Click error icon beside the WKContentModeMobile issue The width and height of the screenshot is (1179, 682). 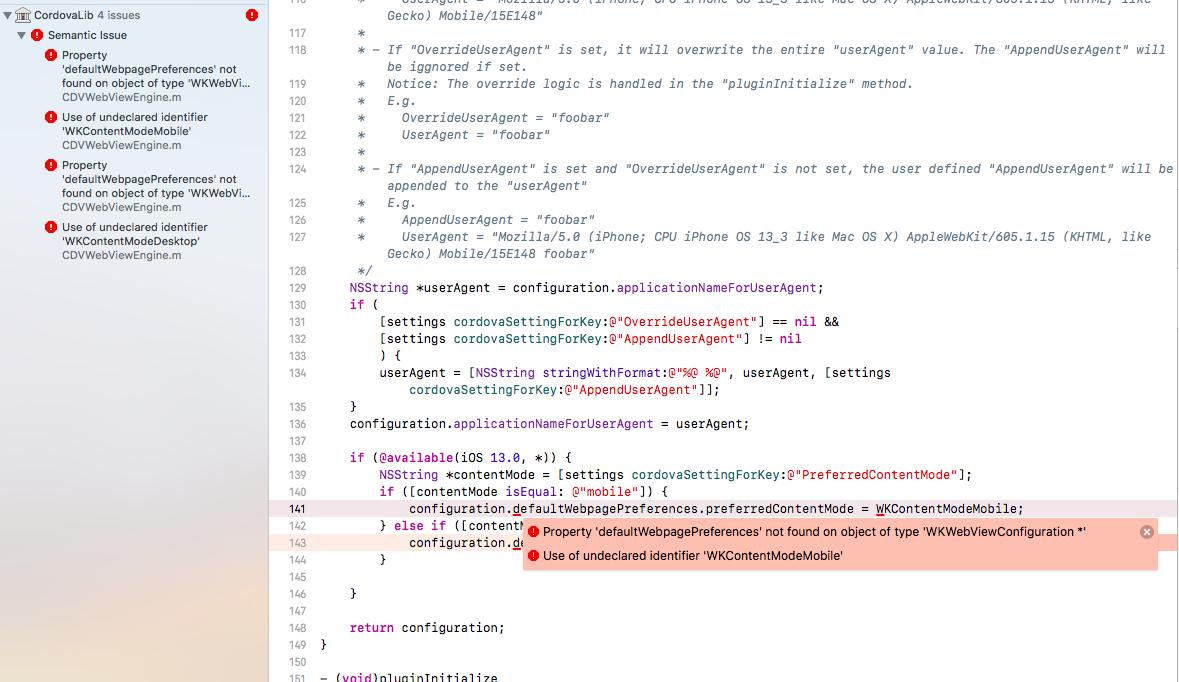(x=51, y=117)
